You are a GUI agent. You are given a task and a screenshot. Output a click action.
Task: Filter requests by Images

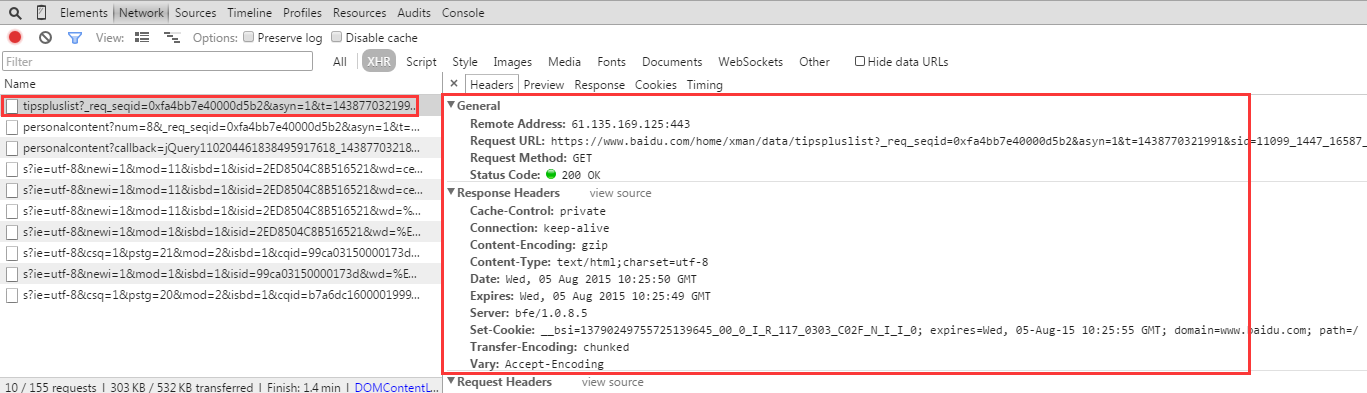[x=512, y=61]
